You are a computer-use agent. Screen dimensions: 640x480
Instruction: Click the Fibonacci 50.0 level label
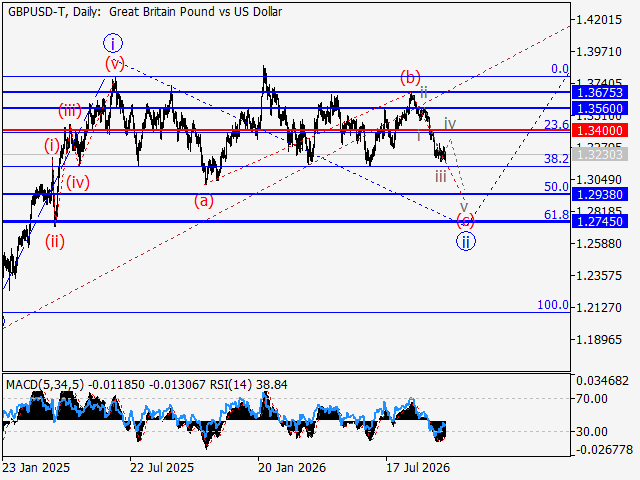[556, 187]
